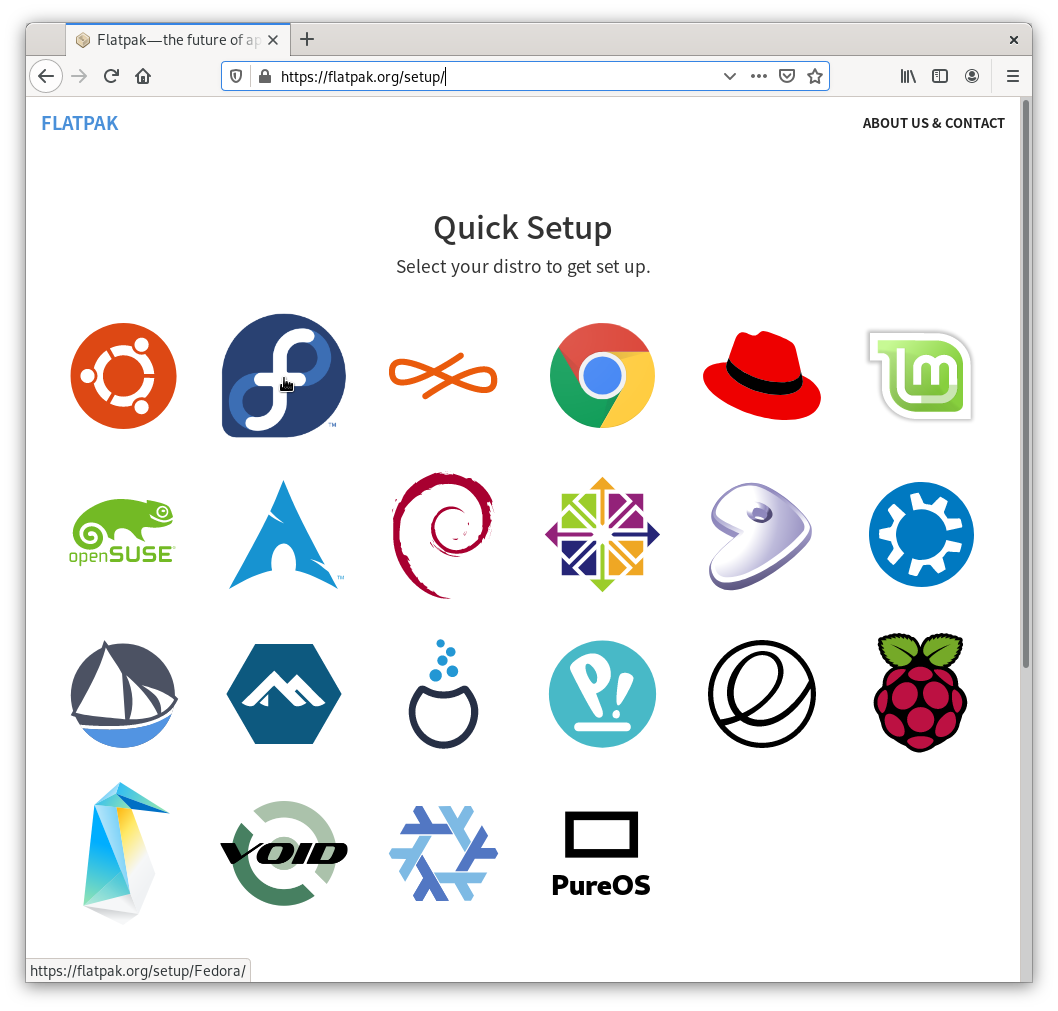
Task: Open the Library view
Action: pos(908,76)
